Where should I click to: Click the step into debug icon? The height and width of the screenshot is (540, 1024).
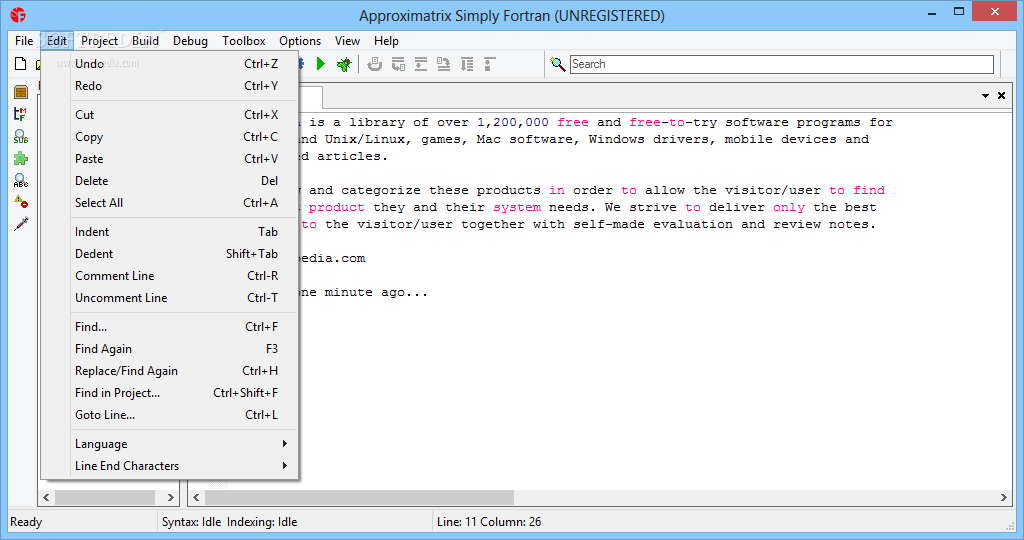pyautogui.click(x=398, y=63)
